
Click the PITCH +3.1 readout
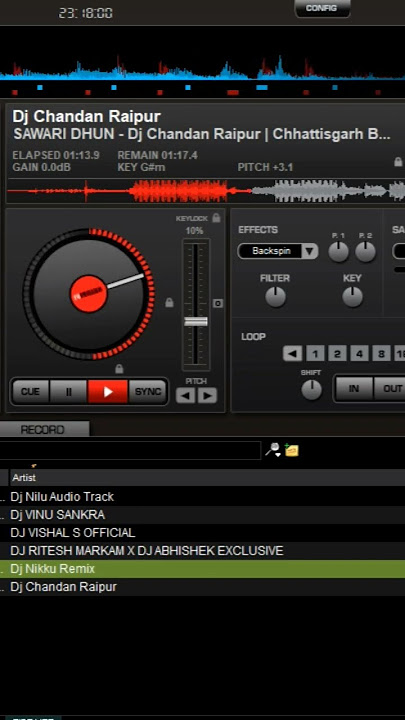(x=265, y=167)
